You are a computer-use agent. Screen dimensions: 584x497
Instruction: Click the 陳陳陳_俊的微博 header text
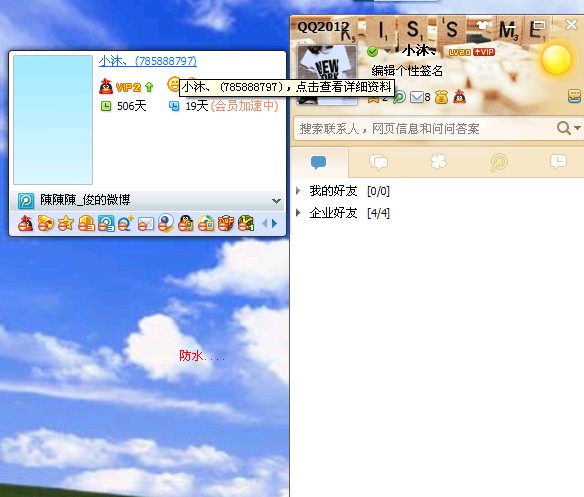85,200
